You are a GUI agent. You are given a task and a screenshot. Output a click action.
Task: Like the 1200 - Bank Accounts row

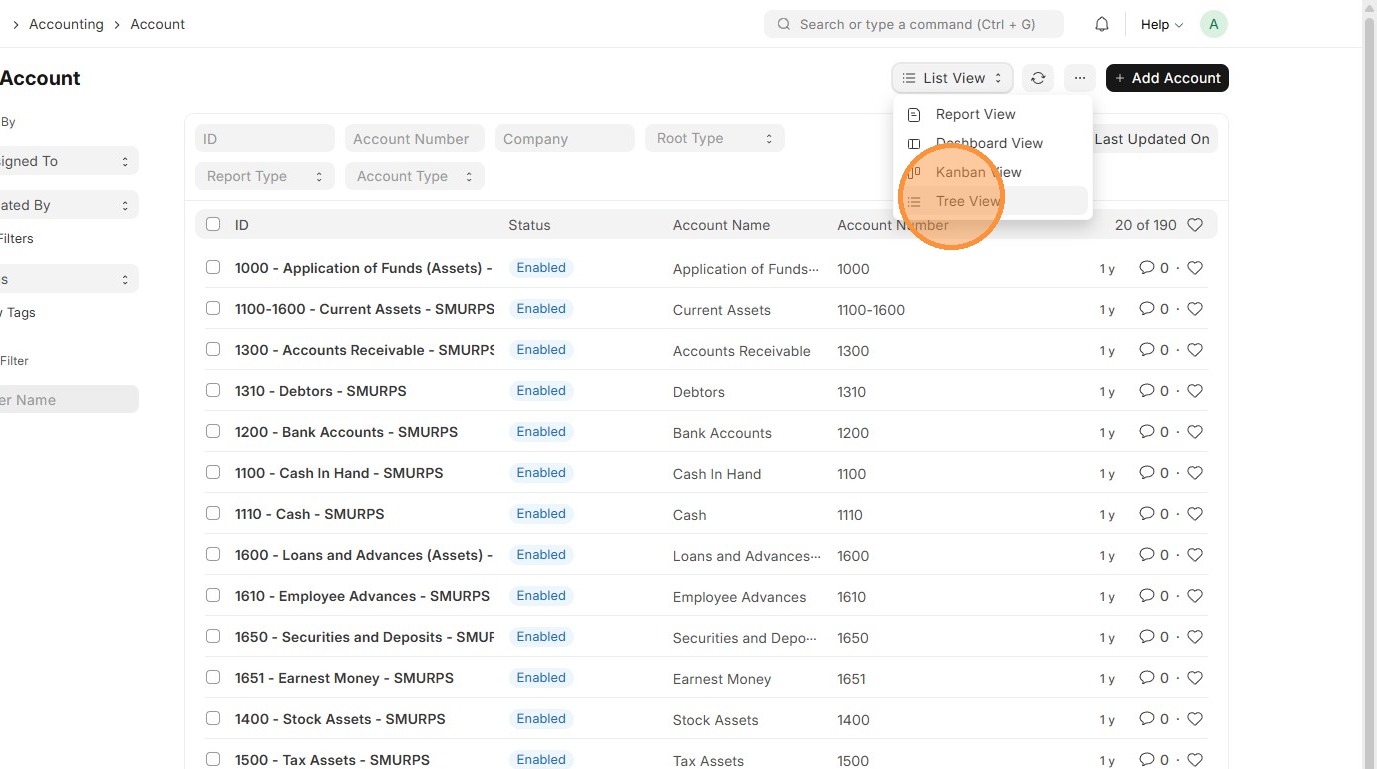point(1195,432)
